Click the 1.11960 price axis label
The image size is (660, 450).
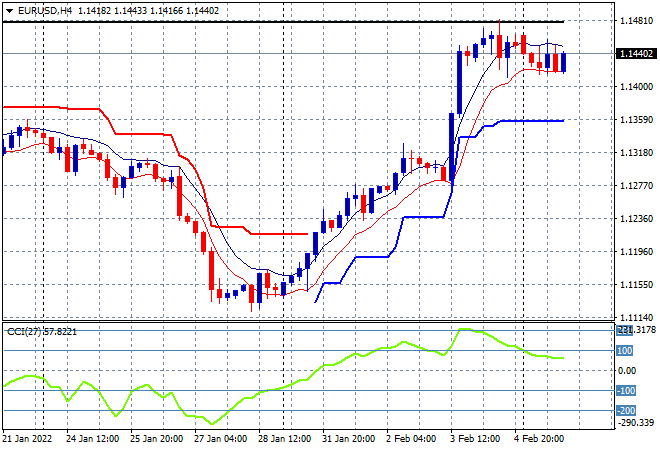point(636,252)
